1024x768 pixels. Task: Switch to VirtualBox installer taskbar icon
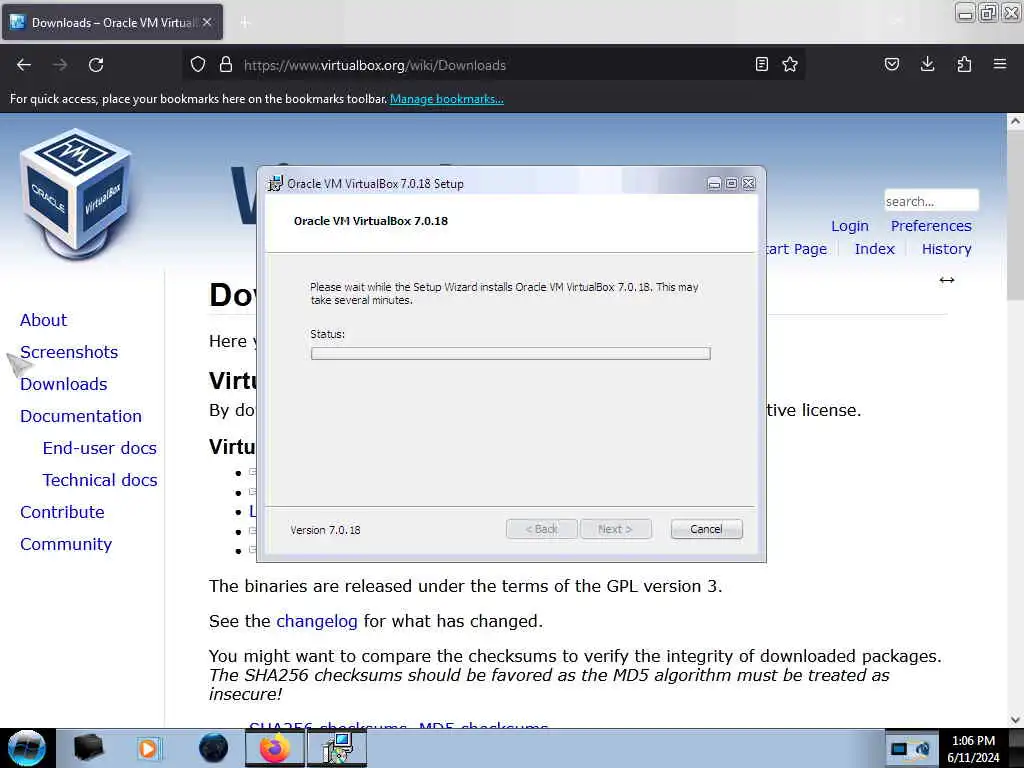coord(337,748)
